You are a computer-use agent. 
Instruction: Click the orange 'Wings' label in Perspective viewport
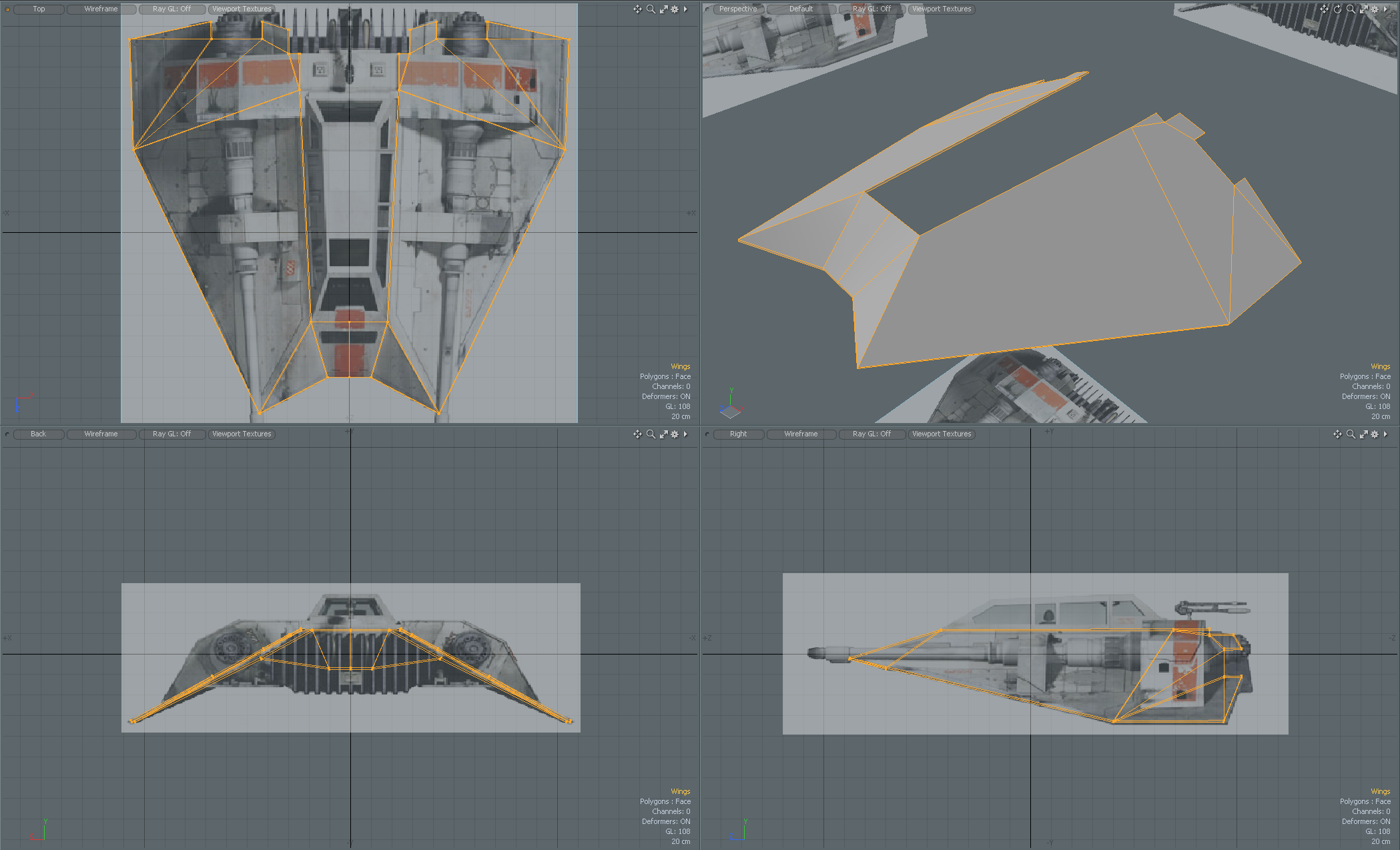click(1380, 366)
